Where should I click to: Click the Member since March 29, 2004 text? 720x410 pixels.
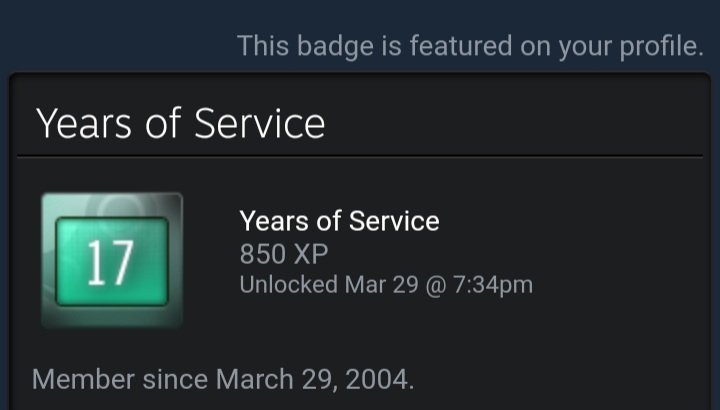click(x=222, y=380)
